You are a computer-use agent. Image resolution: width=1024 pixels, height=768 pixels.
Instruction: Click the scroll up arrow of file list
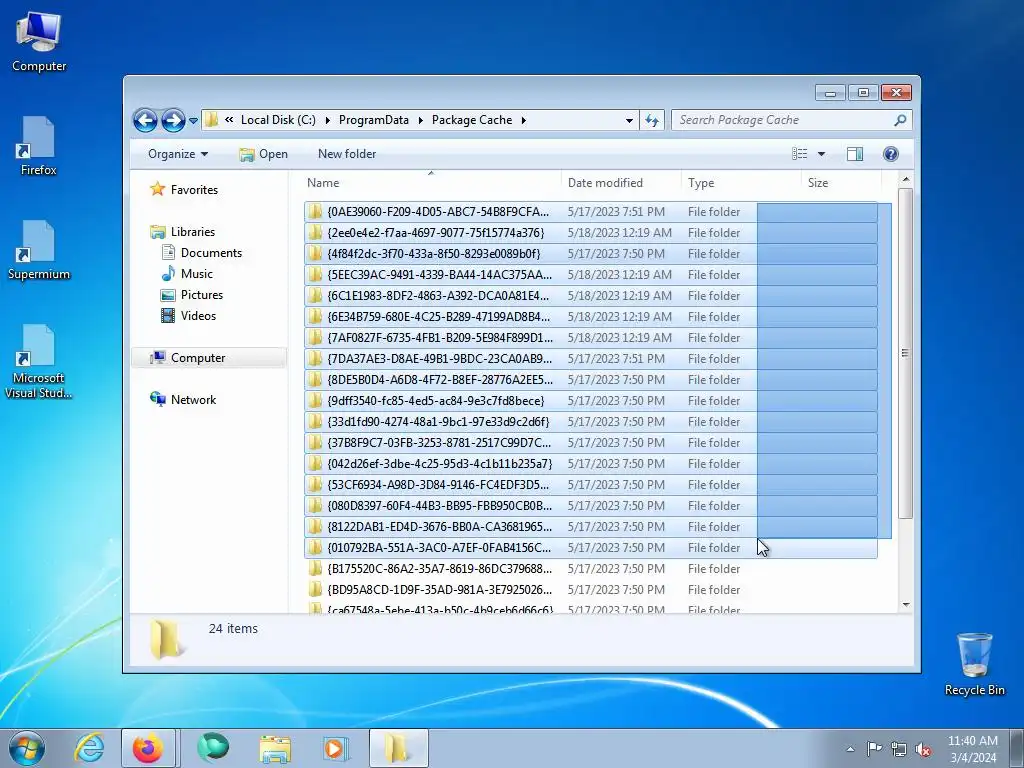pyautogui.click(x=905, y=179)
